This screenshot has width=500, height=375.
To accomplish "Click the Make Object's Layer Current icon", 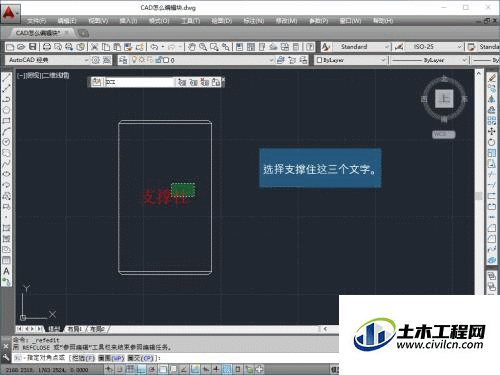I will click(x=281, y=60).
